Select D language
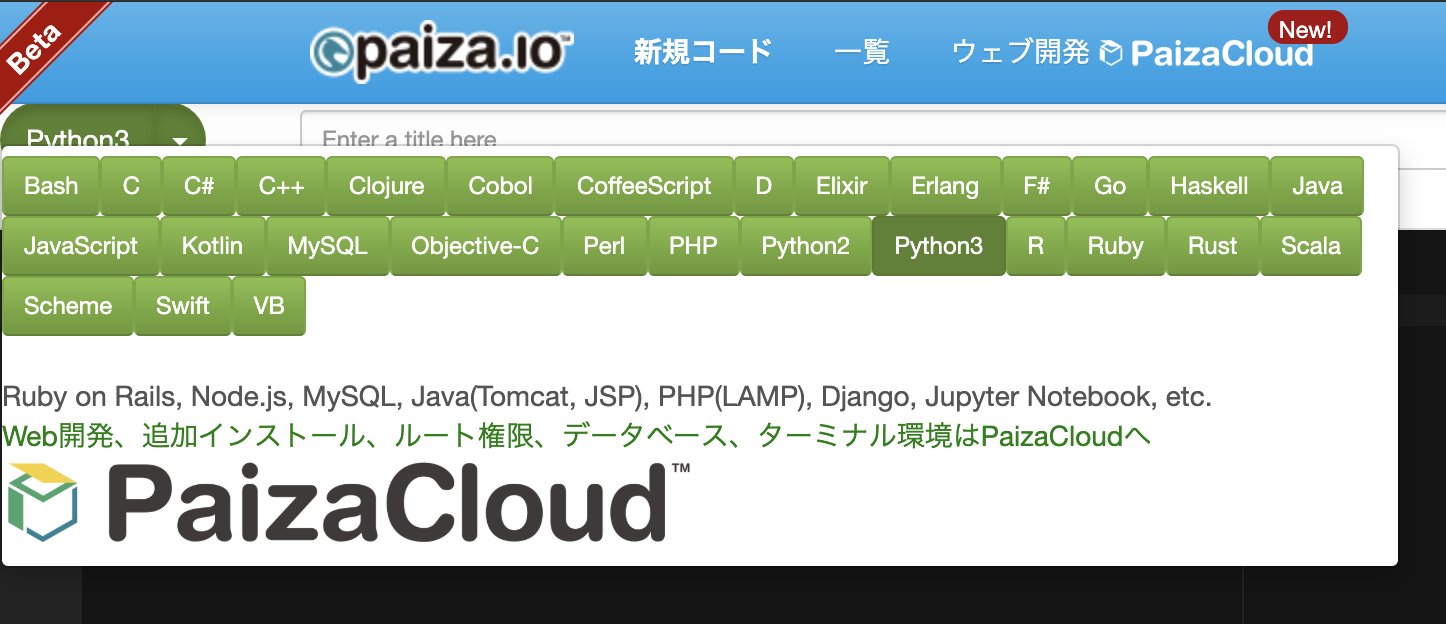 pyautogui.click(x=764, y=186)
